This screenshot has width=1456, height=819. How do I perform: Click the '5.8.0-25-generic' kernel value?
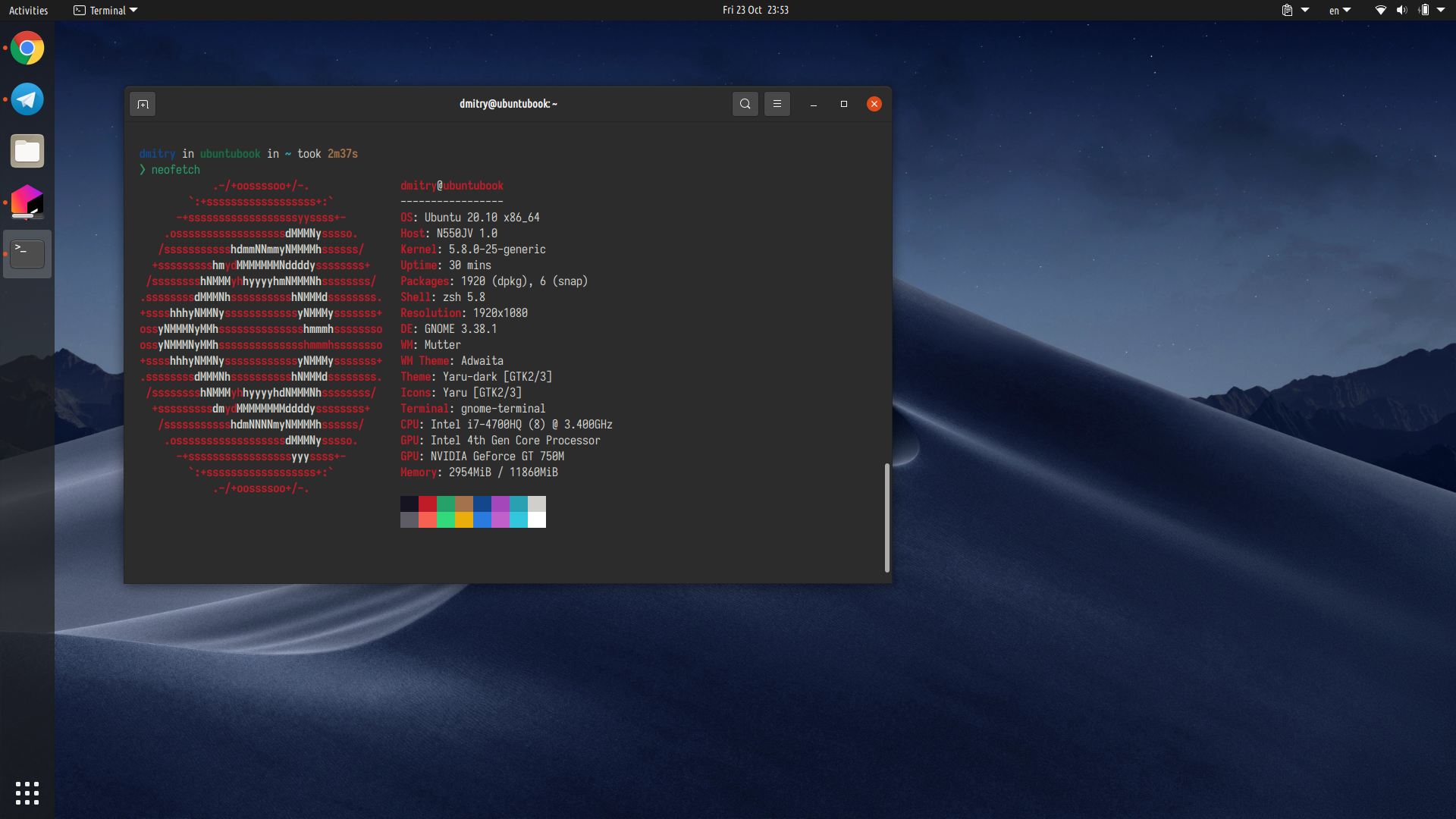click(x=497, y=249)
